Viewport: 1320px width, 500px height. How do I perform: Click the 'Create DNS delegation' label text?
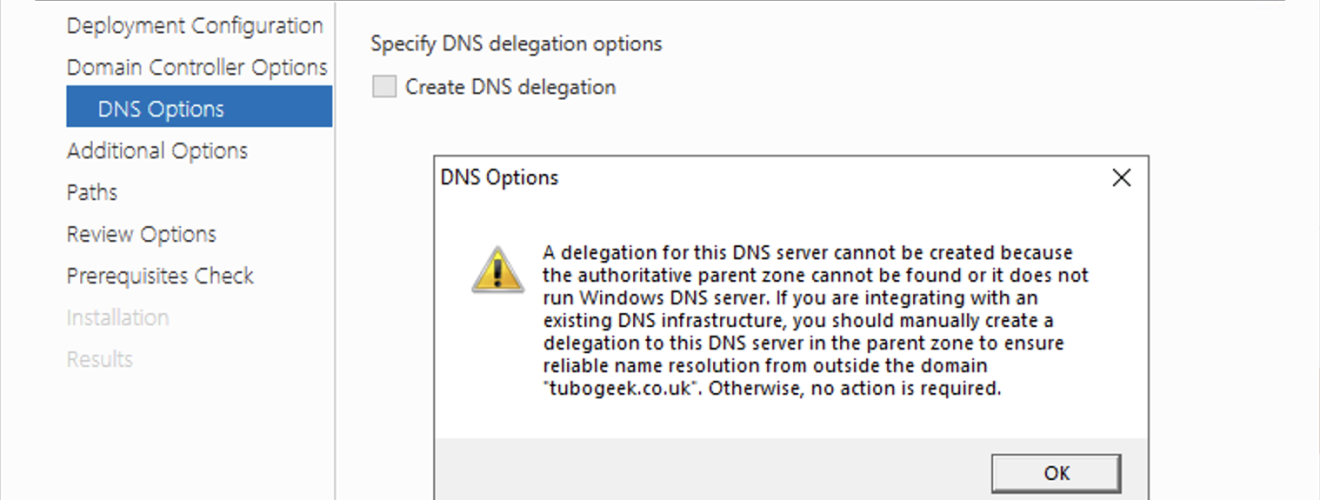[510, 87]
